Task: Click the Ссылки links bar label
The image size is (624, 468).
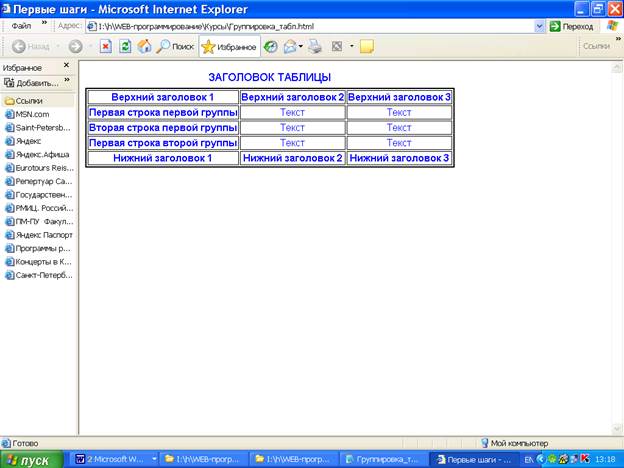Action: (x=596, y=46)
